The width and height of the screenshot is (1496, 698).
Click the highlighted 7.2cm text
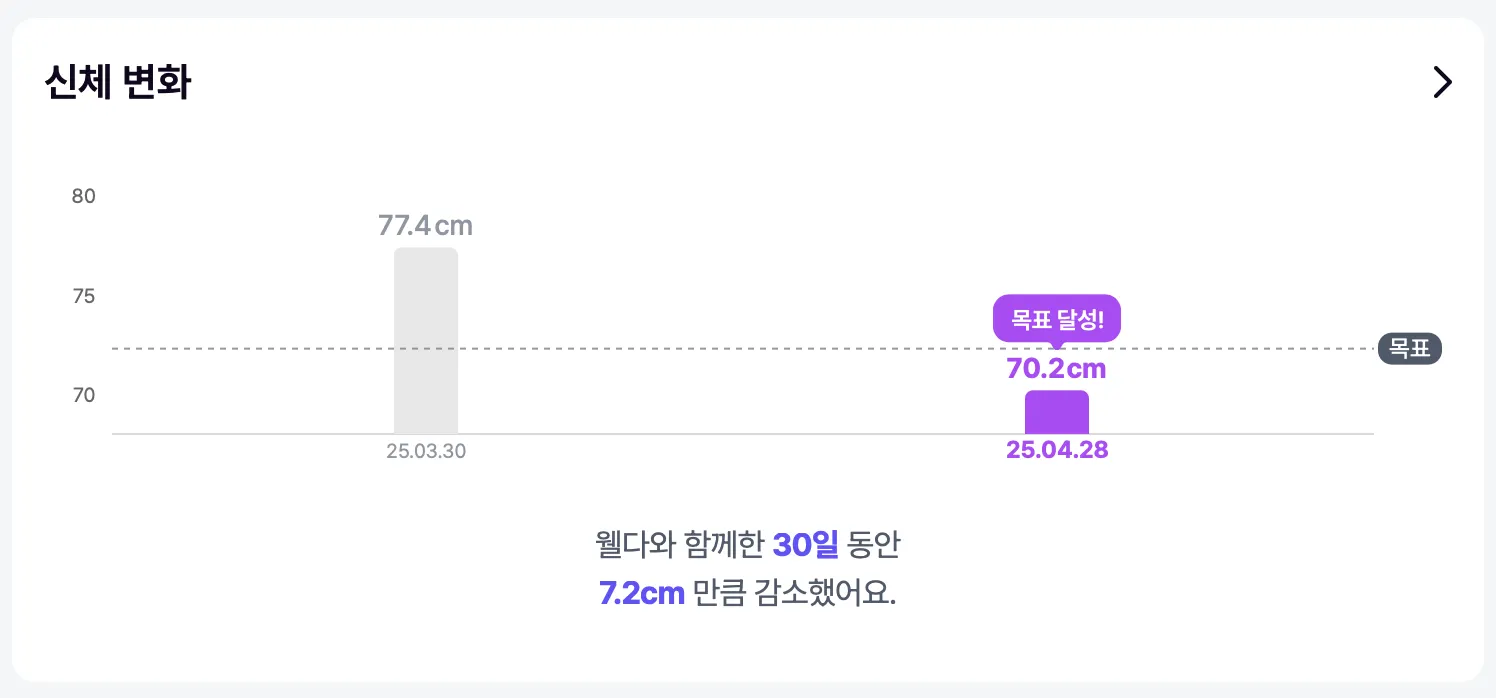click(641, 593)
